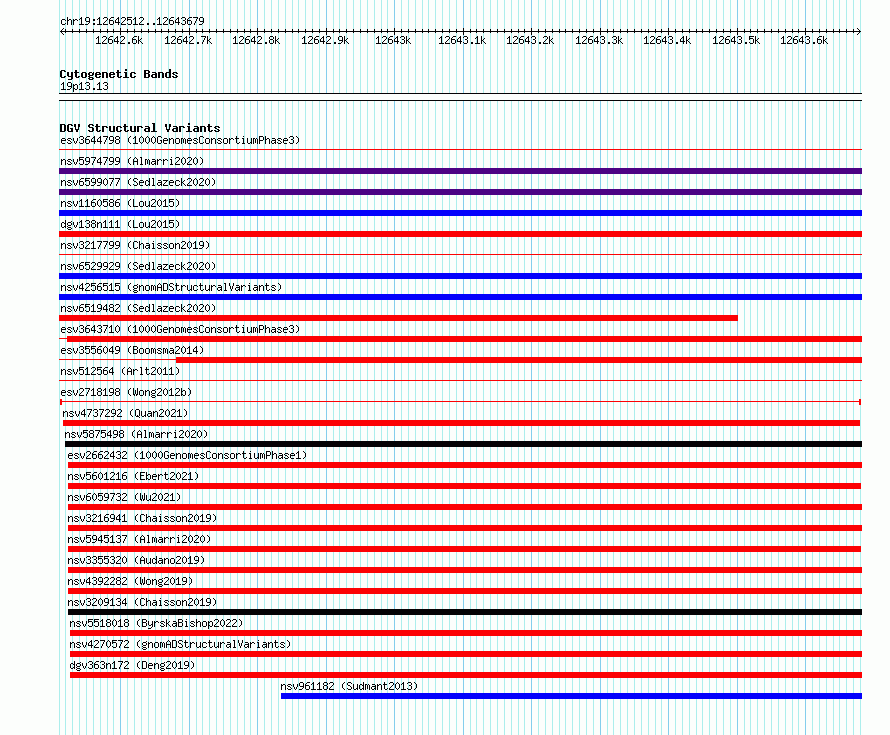Click the purple bar under nsv6599077
The image size is (890, 735).
pos(460,192)
